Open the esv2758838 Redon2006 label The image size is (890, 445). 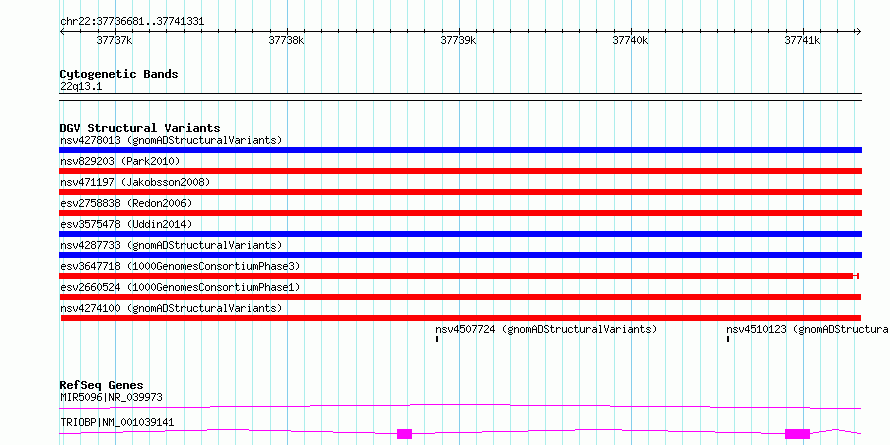126,203
